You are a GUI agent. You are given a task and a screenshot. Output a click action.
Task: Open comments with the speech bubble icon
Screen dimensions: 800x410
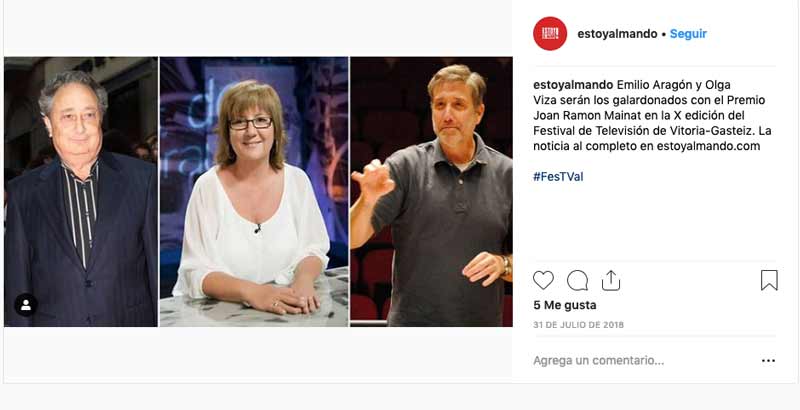click(x=577, y=280)
